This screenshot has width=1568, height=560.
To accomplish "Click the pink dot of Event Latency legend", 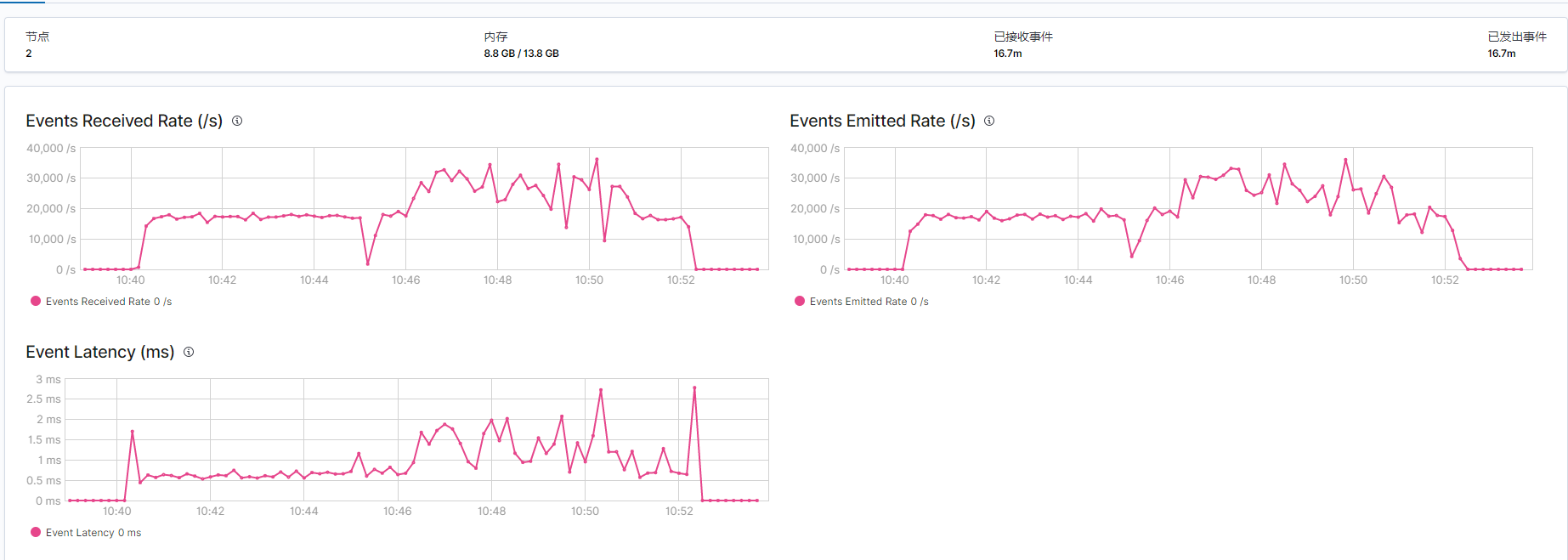I will [36, 532].
